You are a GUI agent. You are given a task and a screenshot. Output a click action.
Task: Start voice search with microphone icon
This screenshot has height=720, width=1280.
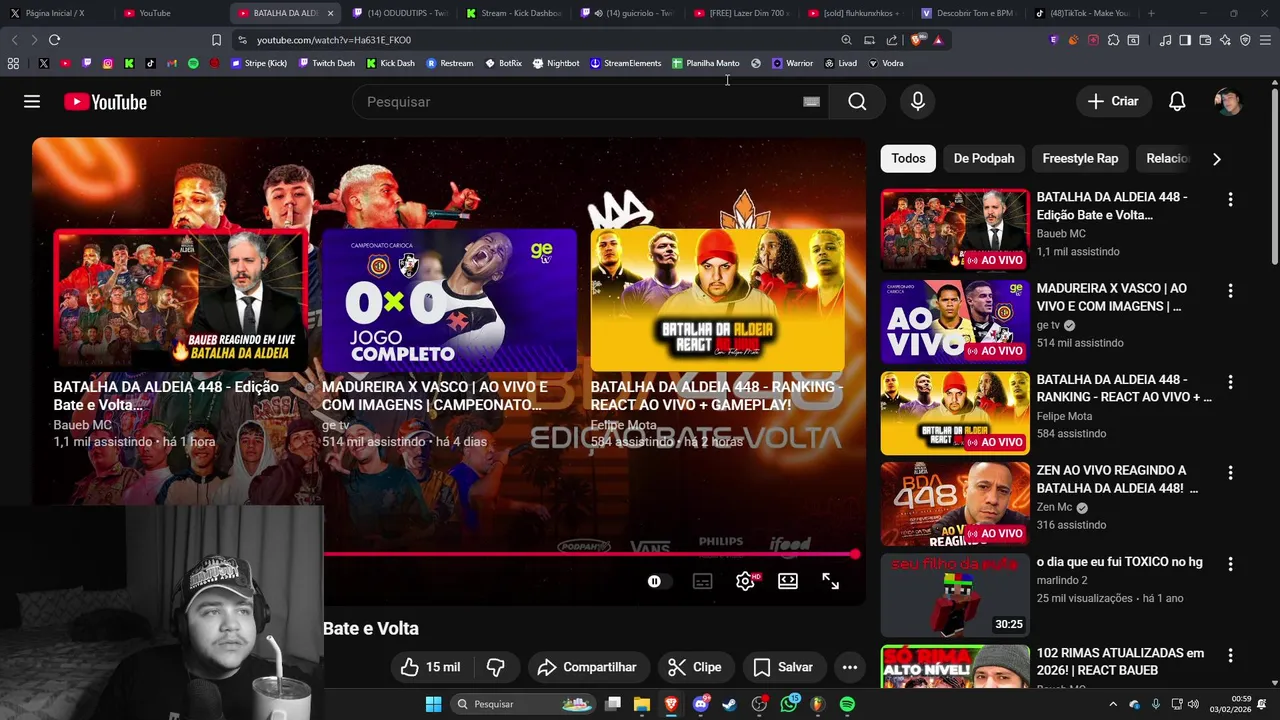pyautogui.click(x=918, y=101)
